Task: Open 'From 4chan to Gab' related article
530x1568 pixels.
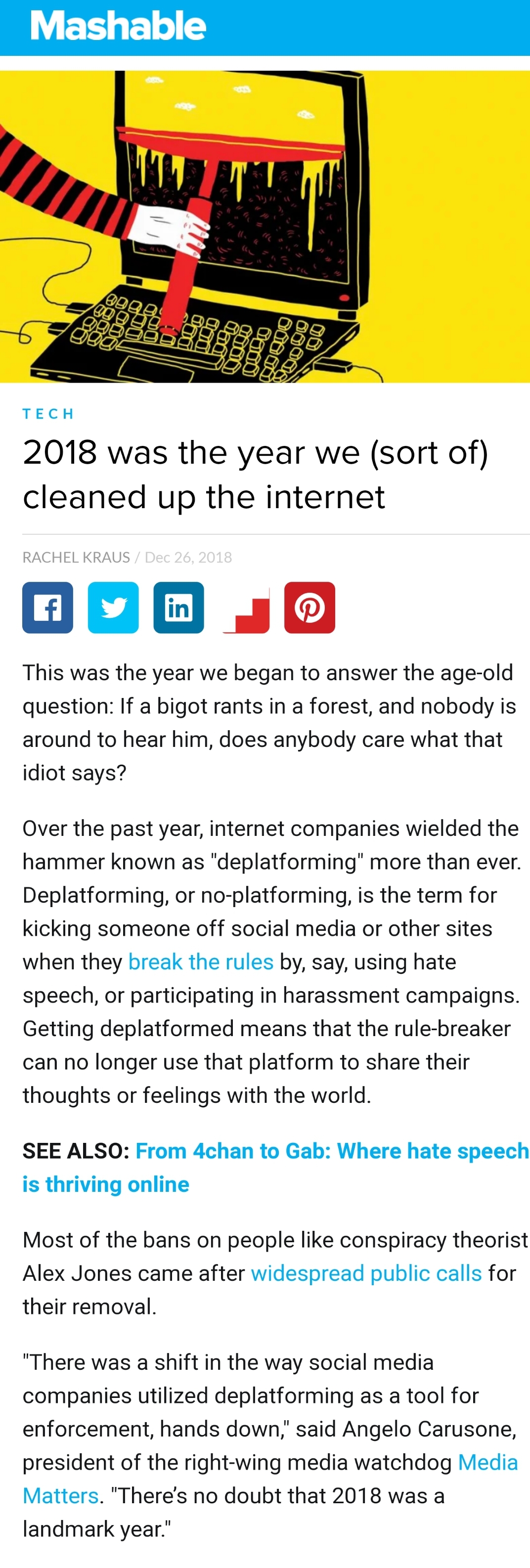Action: (276, 1168)
